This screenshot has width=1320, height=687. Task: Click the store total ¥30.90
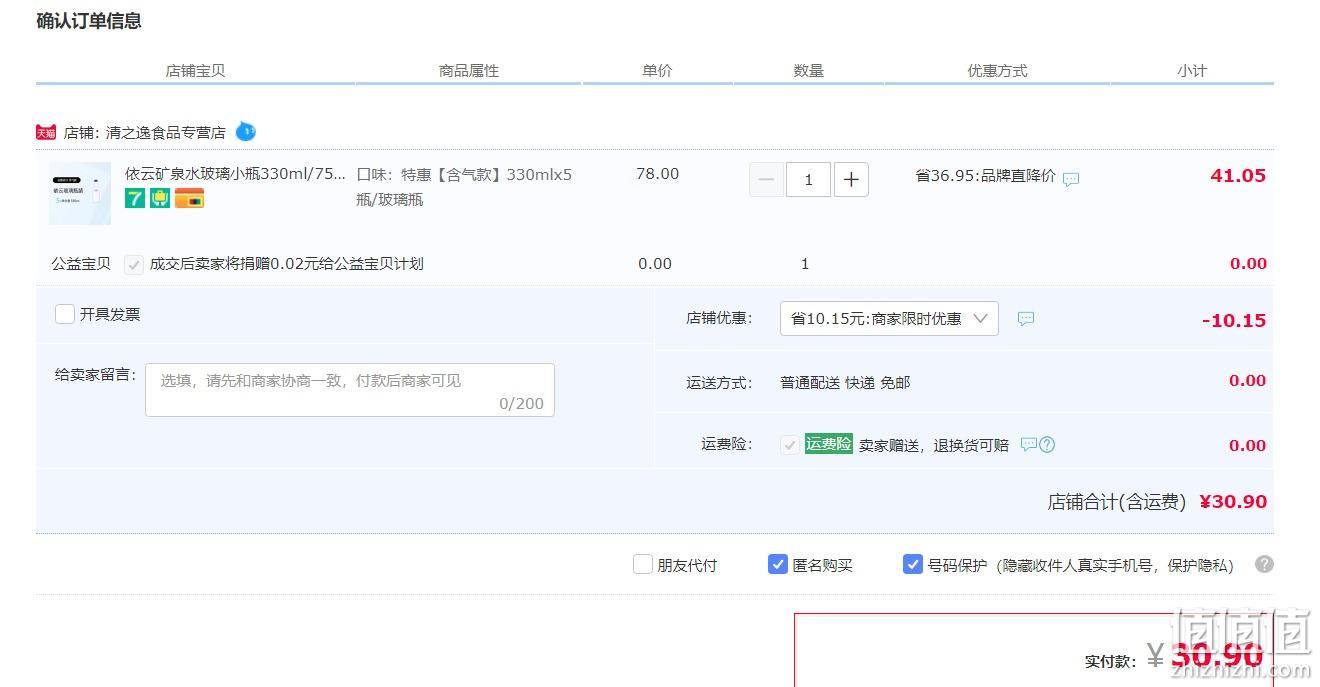point(1233,502)
